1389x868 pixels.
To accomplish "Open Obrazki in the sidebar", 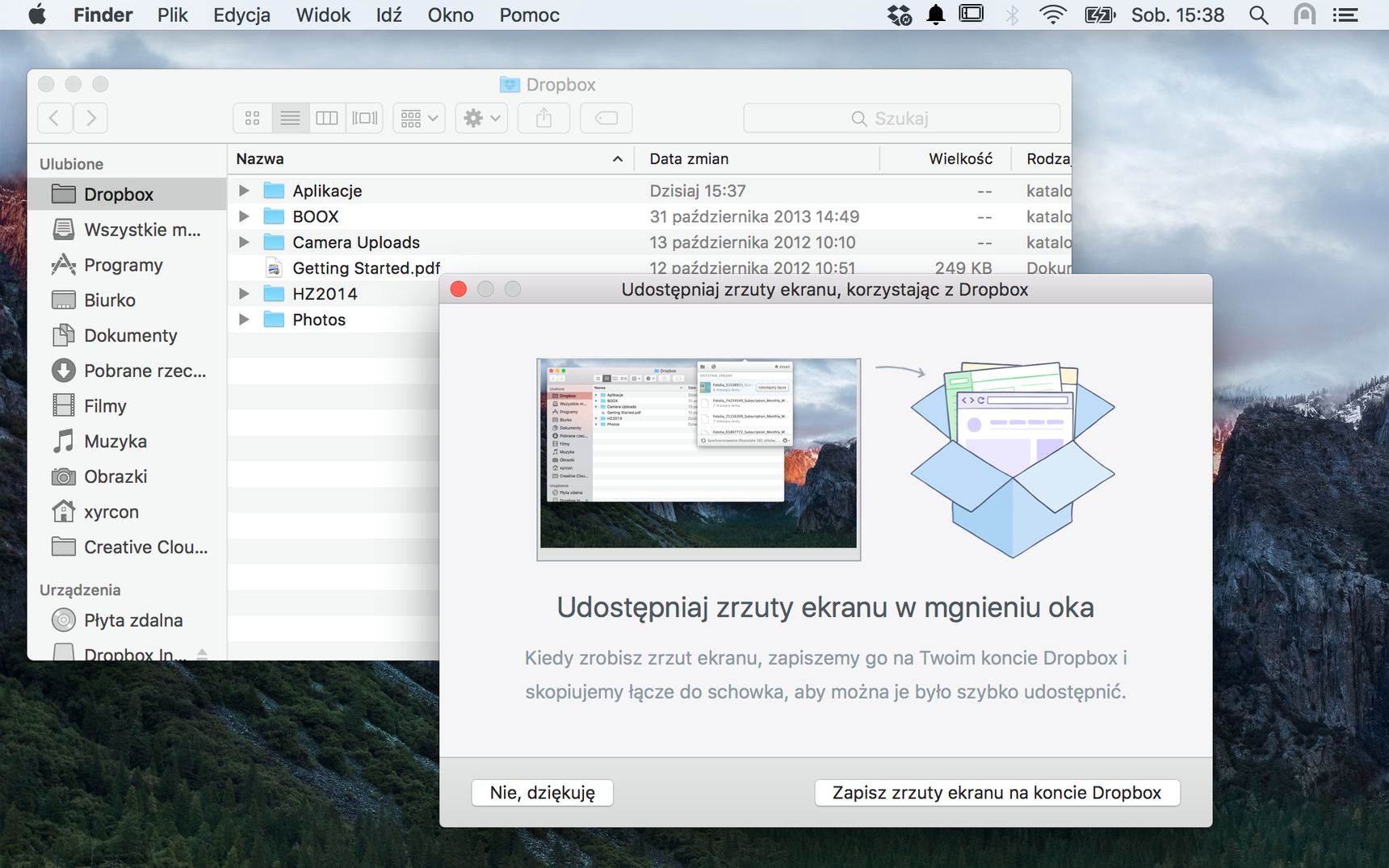I will coord(127,476).
